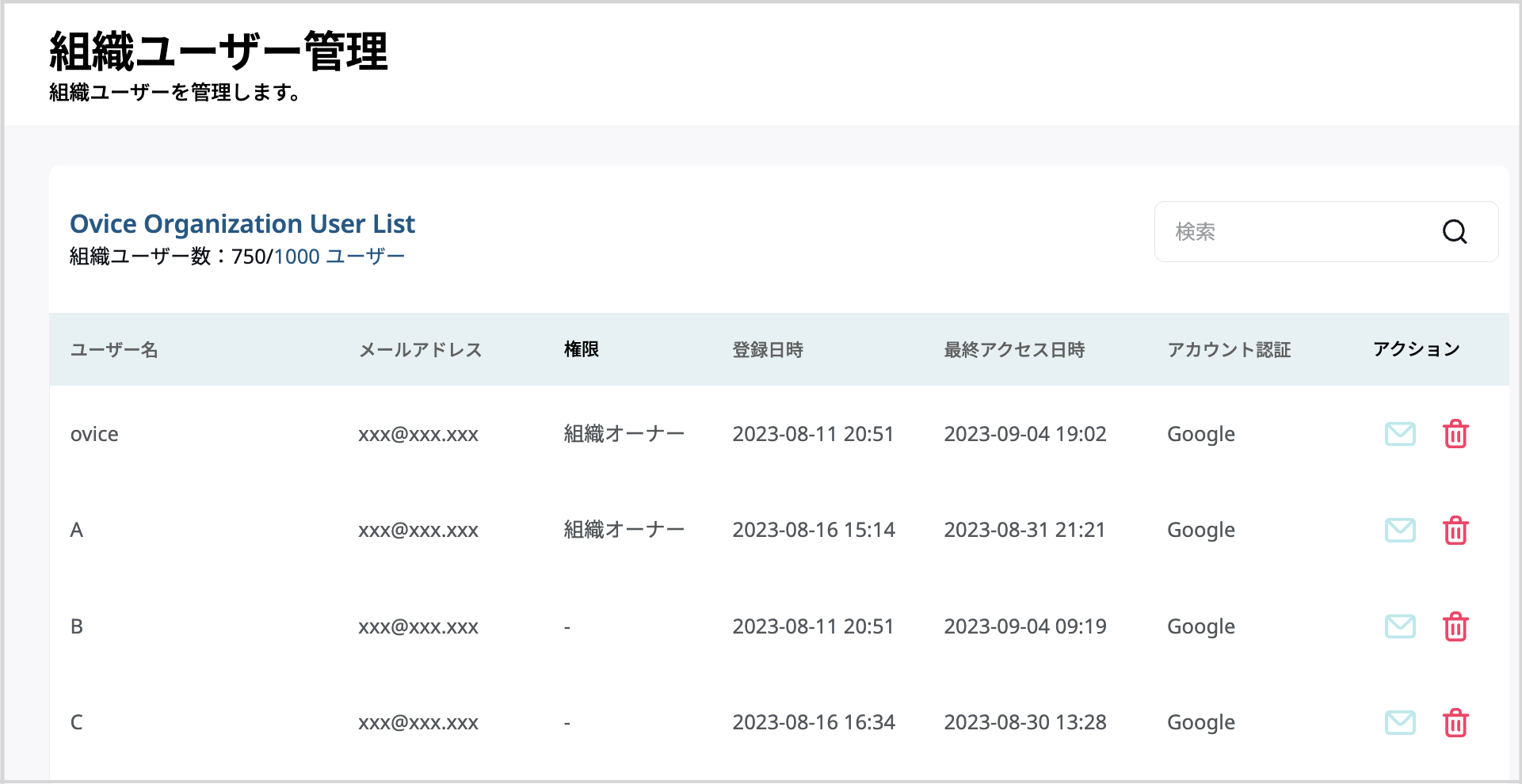Viewport: 1522px width, 784px height.
Task: Click the アカウント認証 column header
Action: point(1229,349)
